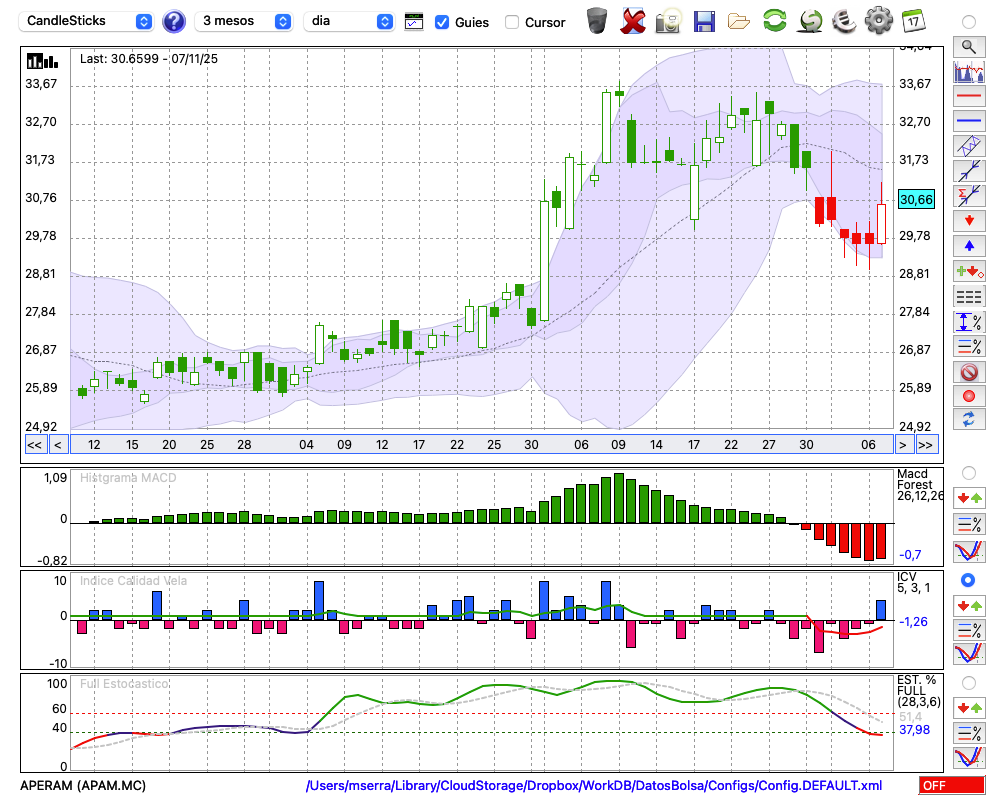
Task: Select the red horizontal line tool
Action: pos(968,97)
